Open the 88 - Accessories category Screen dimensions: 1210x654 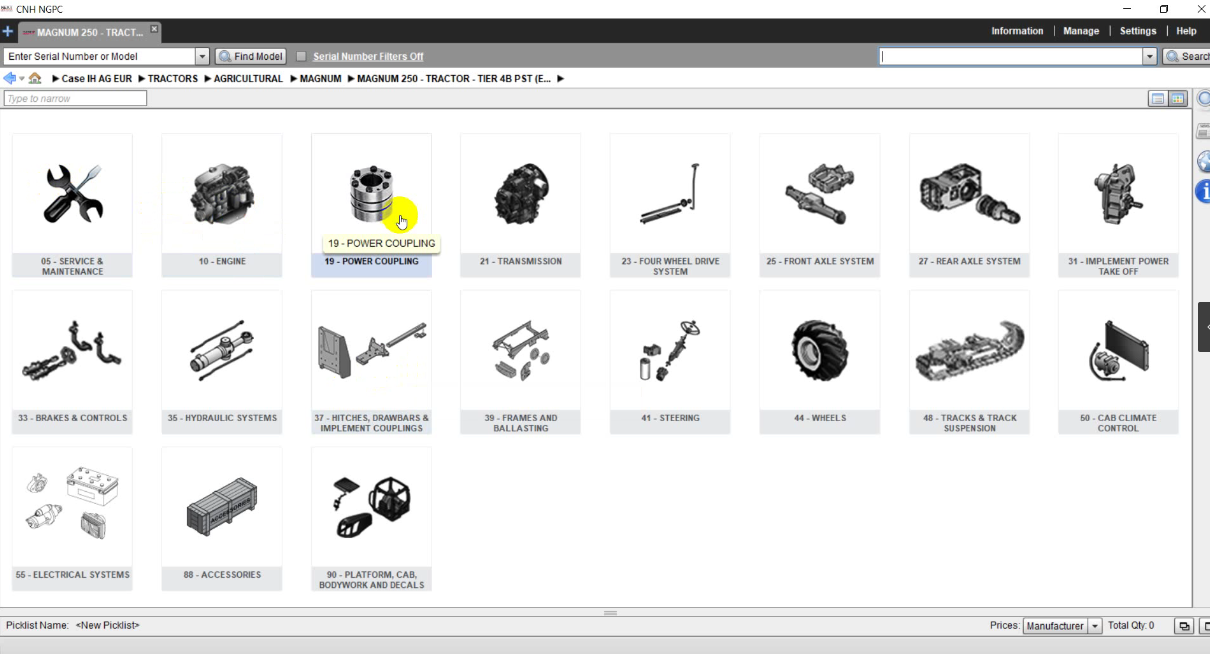tap(222, 519)
